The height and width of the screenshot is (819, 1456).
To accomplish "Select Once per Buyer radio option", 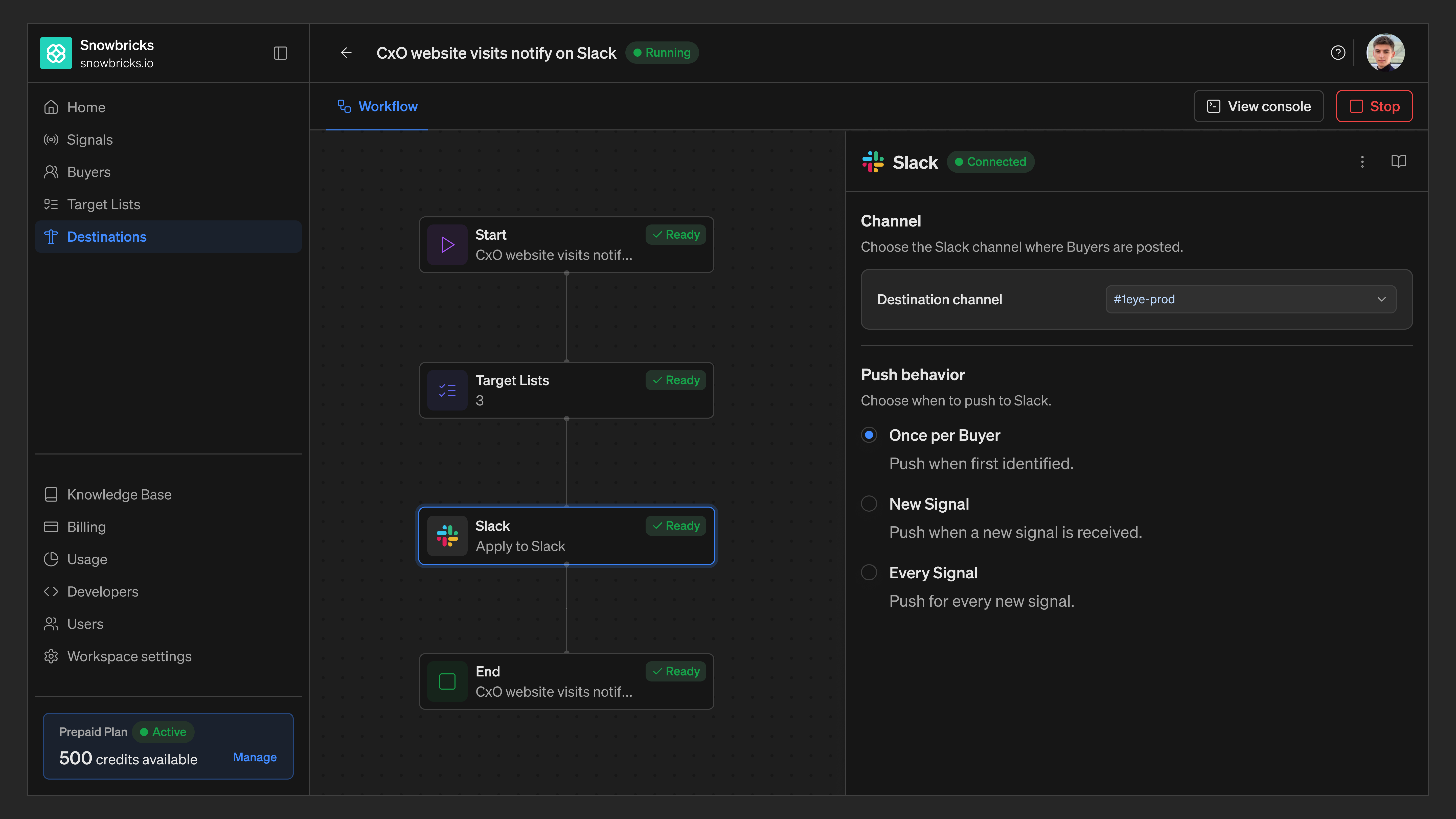I will 869,435.
